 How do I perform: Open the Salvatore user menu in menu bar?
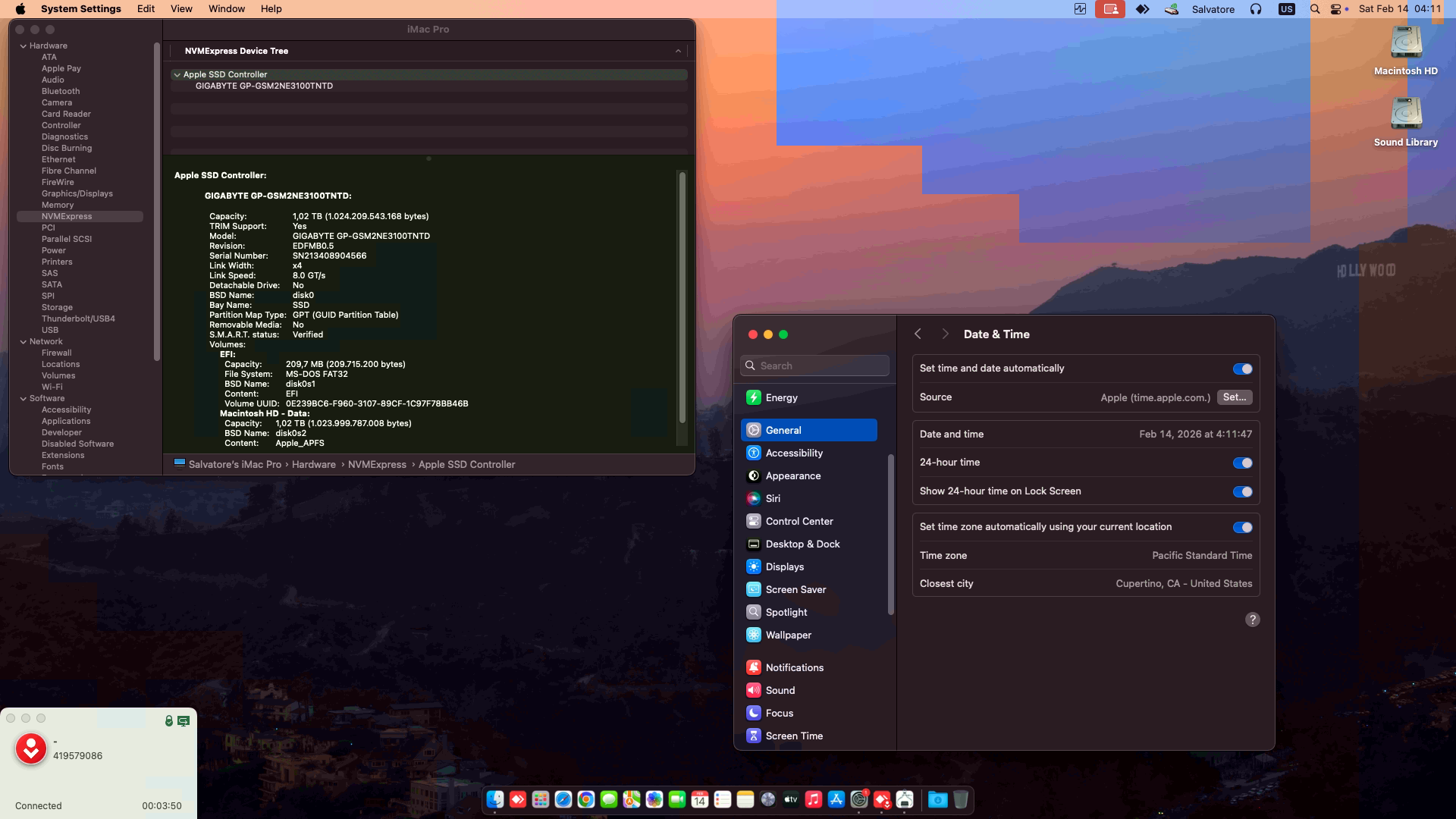tap(1213, 9)
